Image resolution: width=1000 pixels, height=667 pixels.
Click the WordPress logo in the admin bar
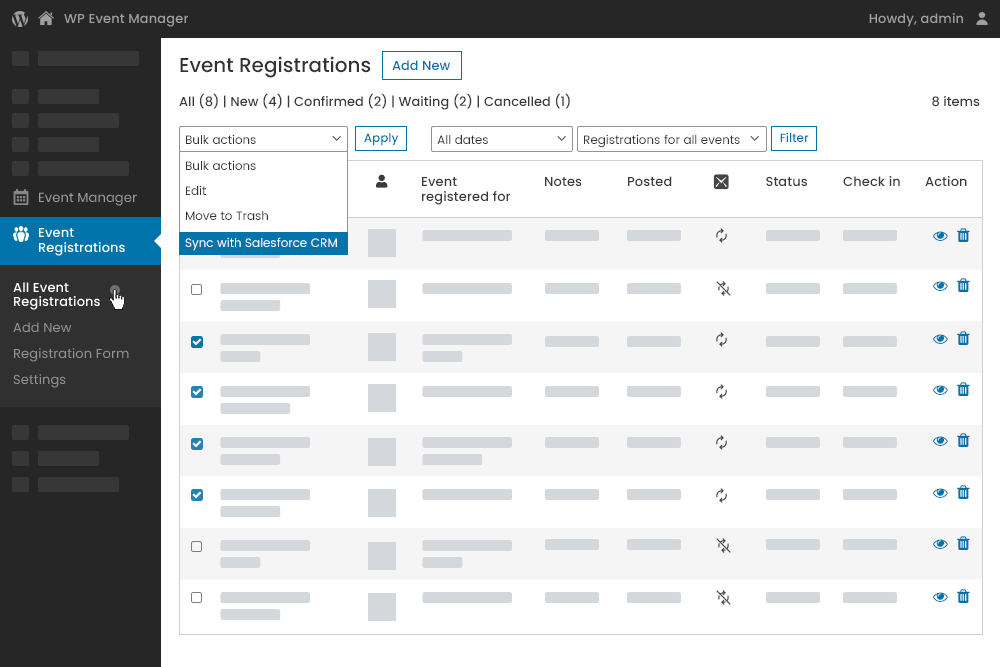20,17
